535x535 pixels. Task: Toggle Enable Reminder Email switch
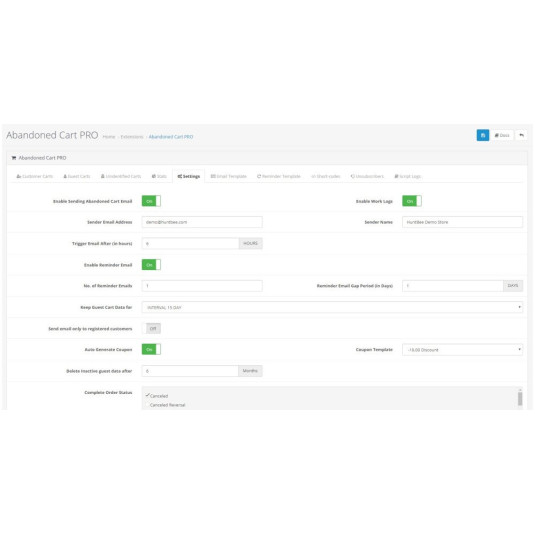(151, 265)
